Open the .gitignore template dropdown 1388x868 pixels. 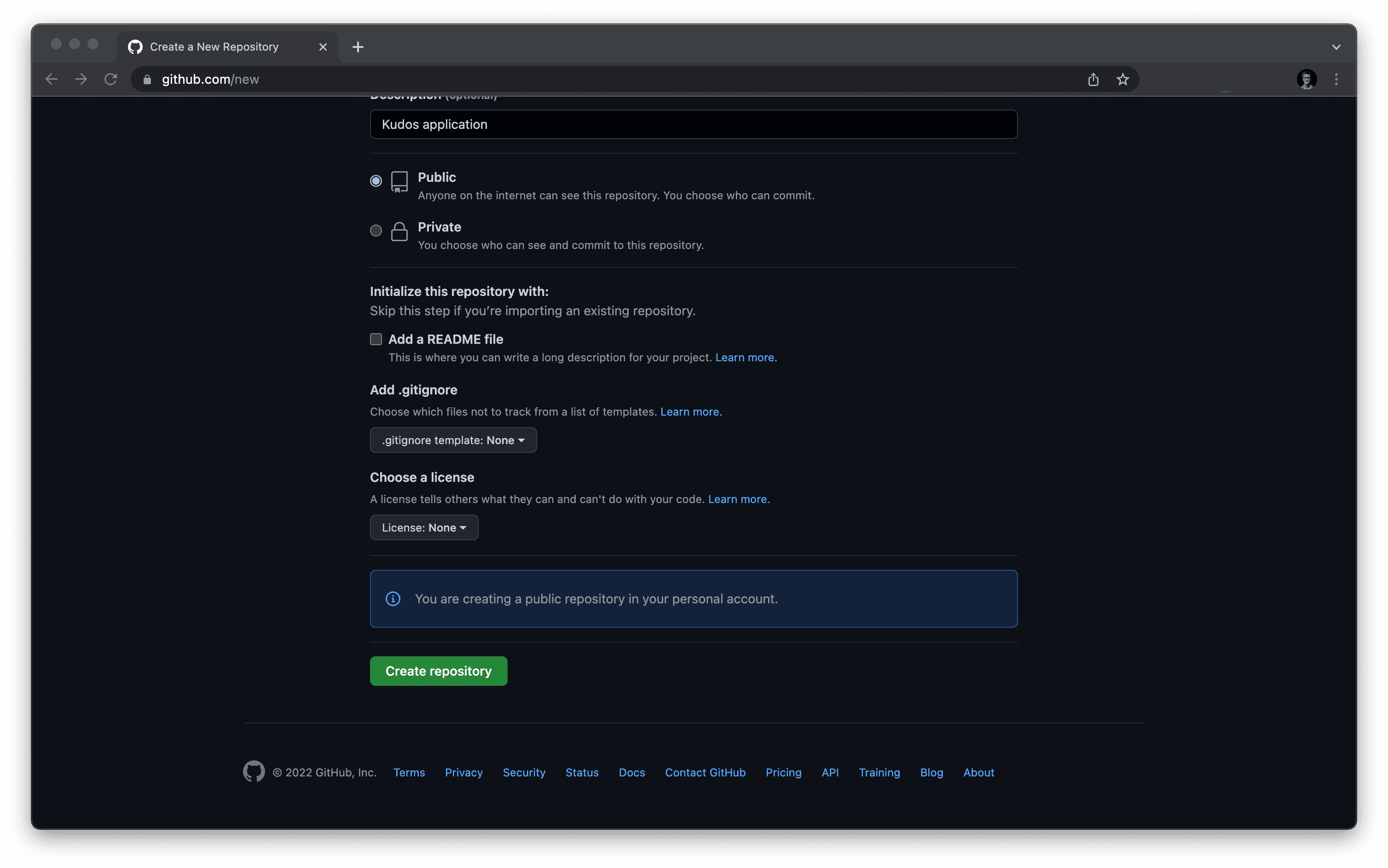pos(453,440)
